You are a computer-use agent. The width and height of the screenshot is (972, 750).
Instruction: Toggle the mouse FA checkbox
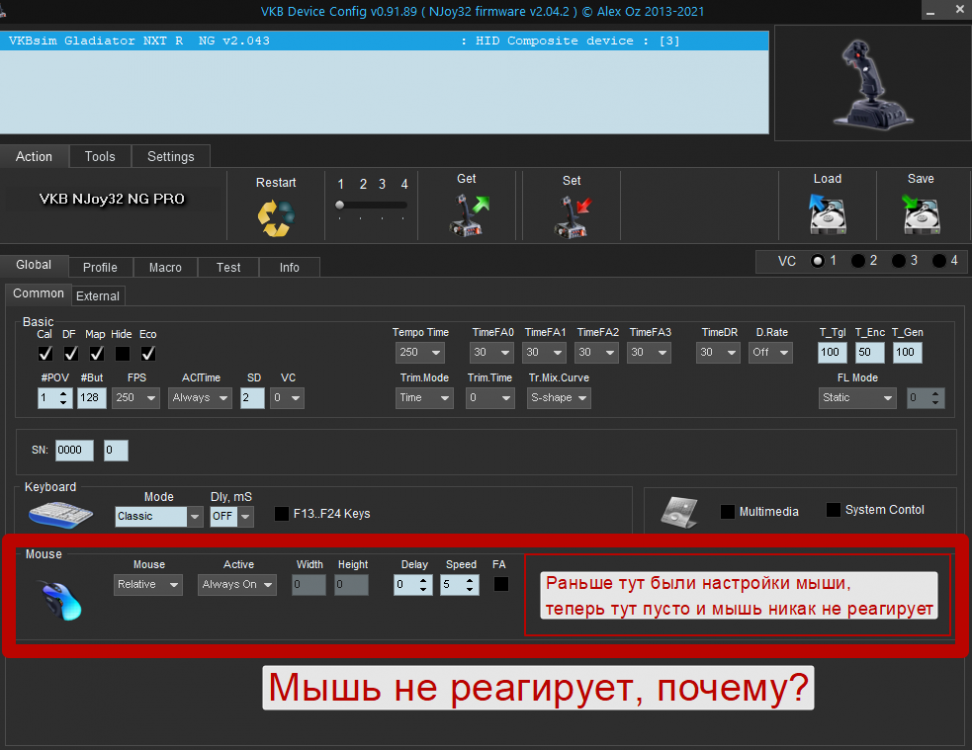click(x=501, y=584)
